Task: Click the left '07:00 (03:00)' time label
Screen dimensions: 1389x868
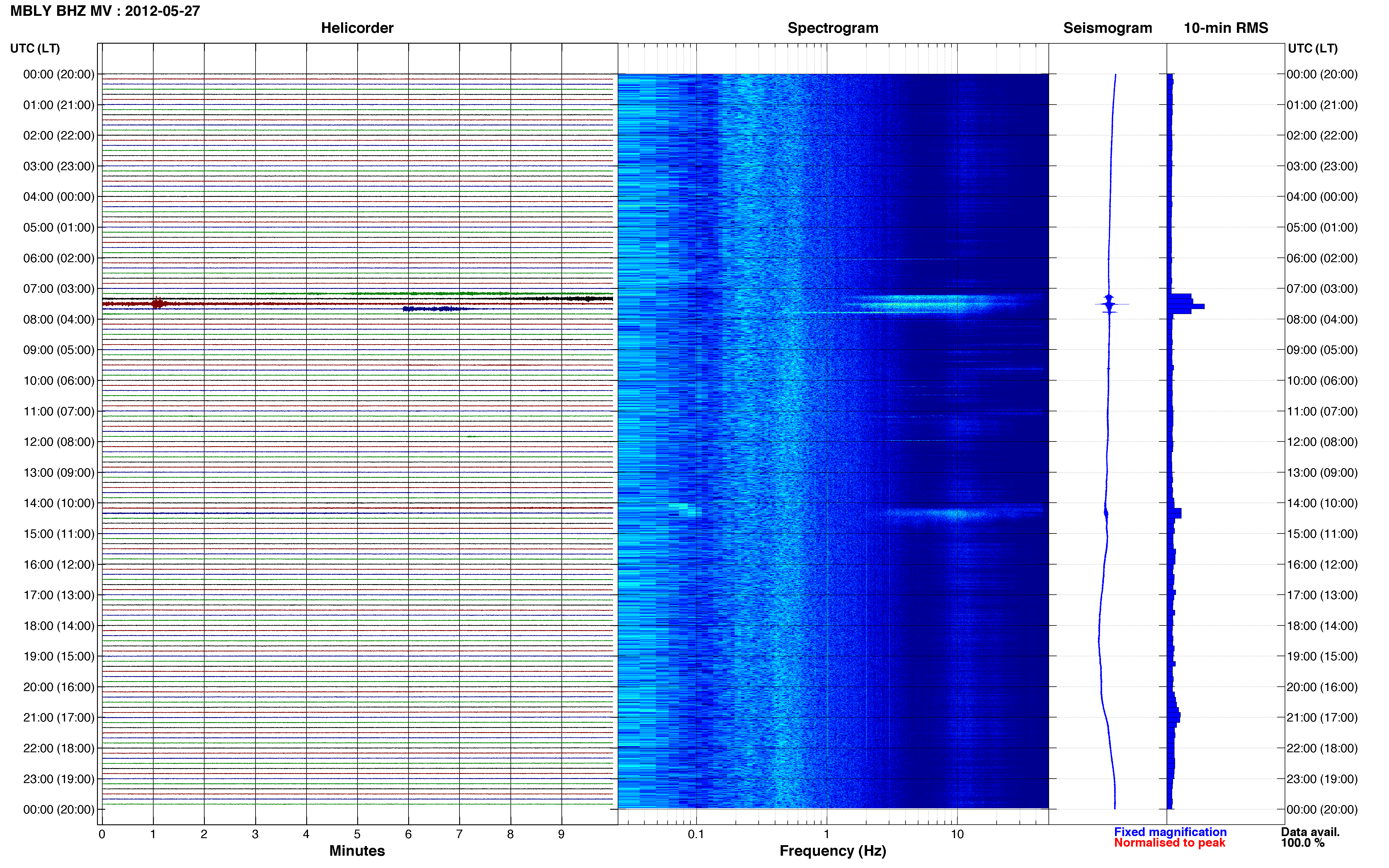Action: [x=59, y=289]
